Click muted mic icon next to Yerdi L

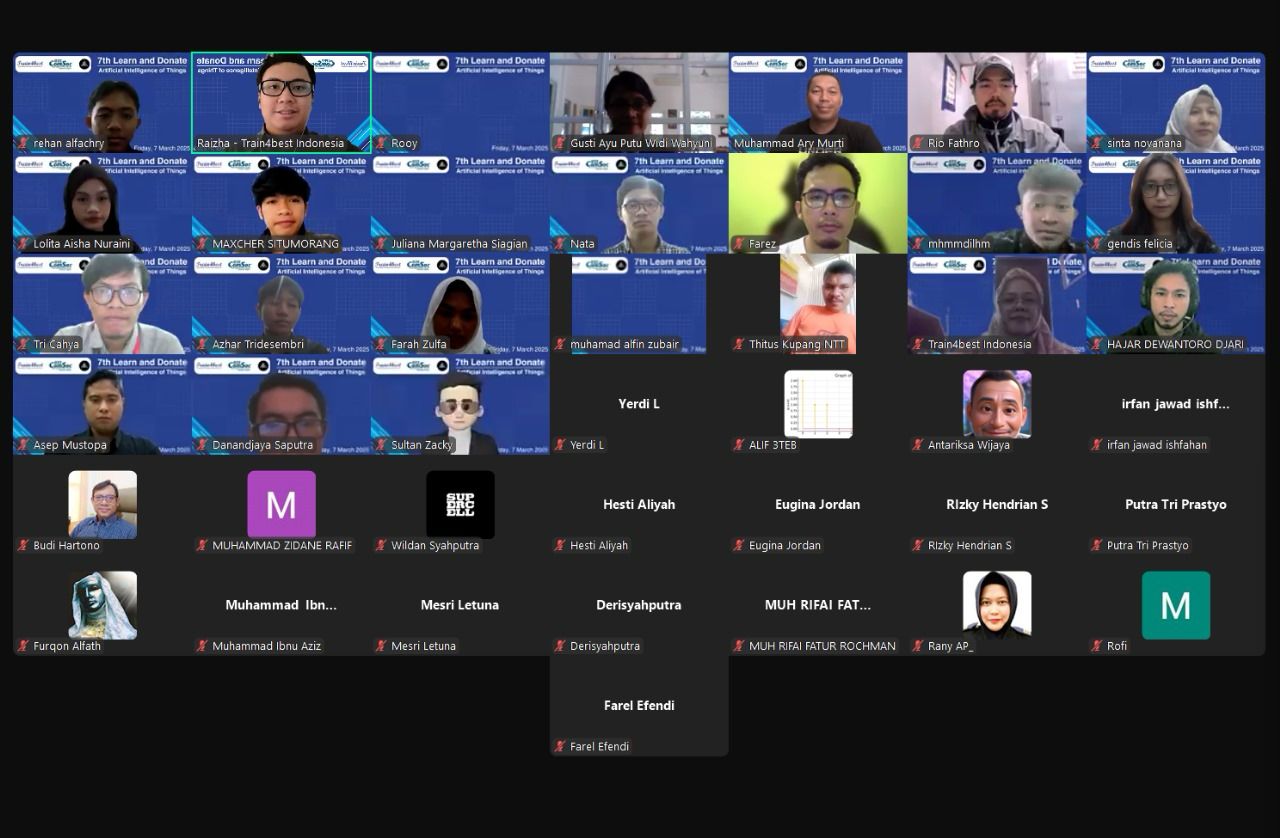(560, 445)
